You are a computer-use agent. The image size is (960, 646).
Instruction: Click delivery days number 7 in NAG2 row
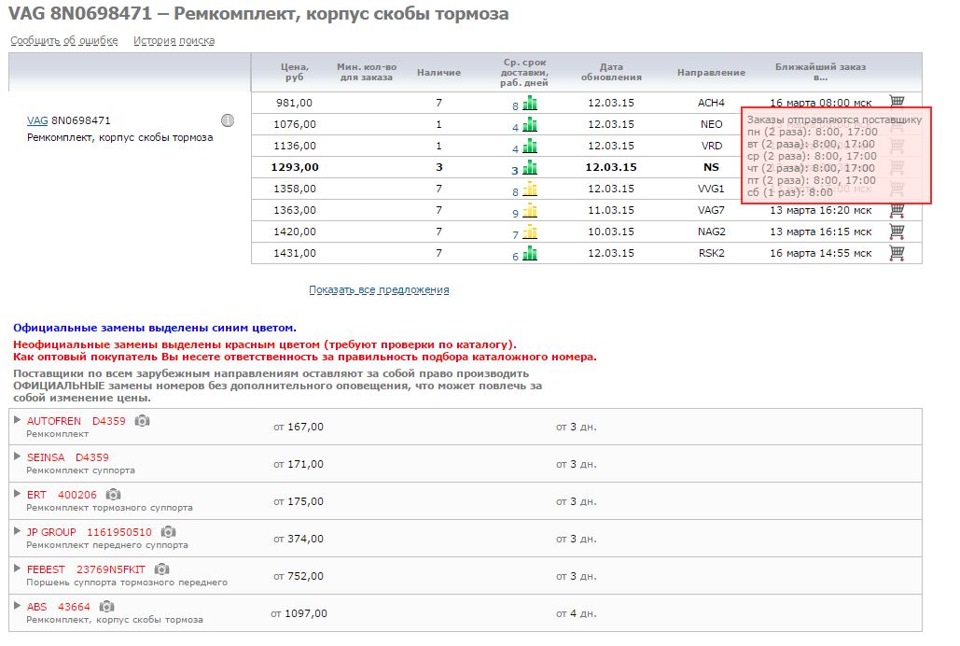(x=516, y=235)
